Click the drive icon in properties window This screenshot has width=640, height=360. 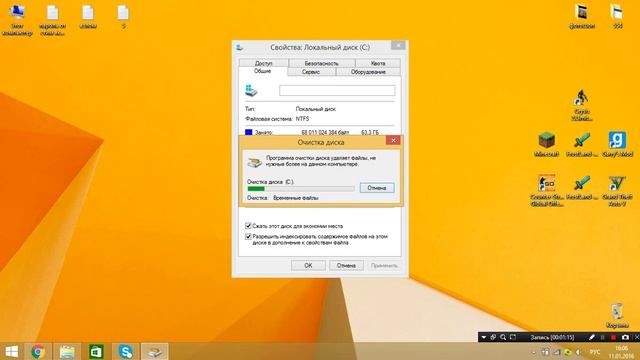(251, 90)
